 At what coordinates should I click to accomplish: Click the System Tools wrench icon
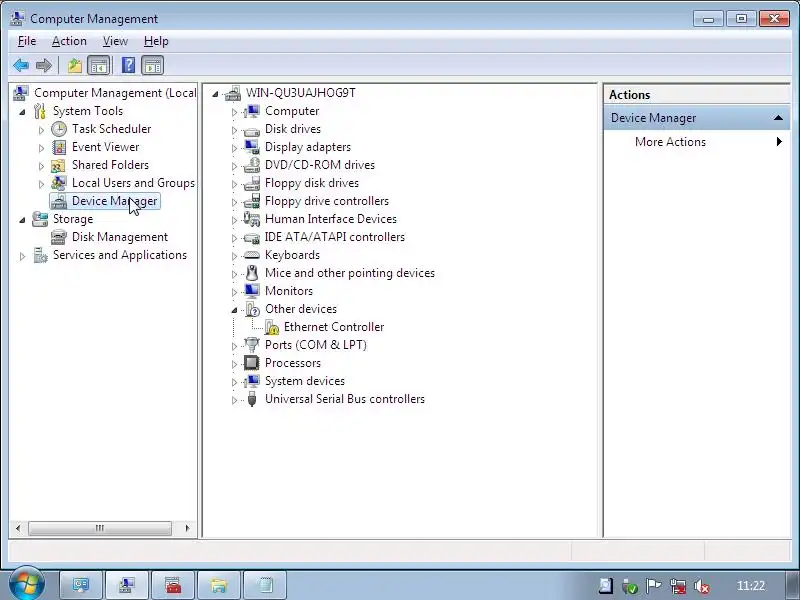pos(40,111)
